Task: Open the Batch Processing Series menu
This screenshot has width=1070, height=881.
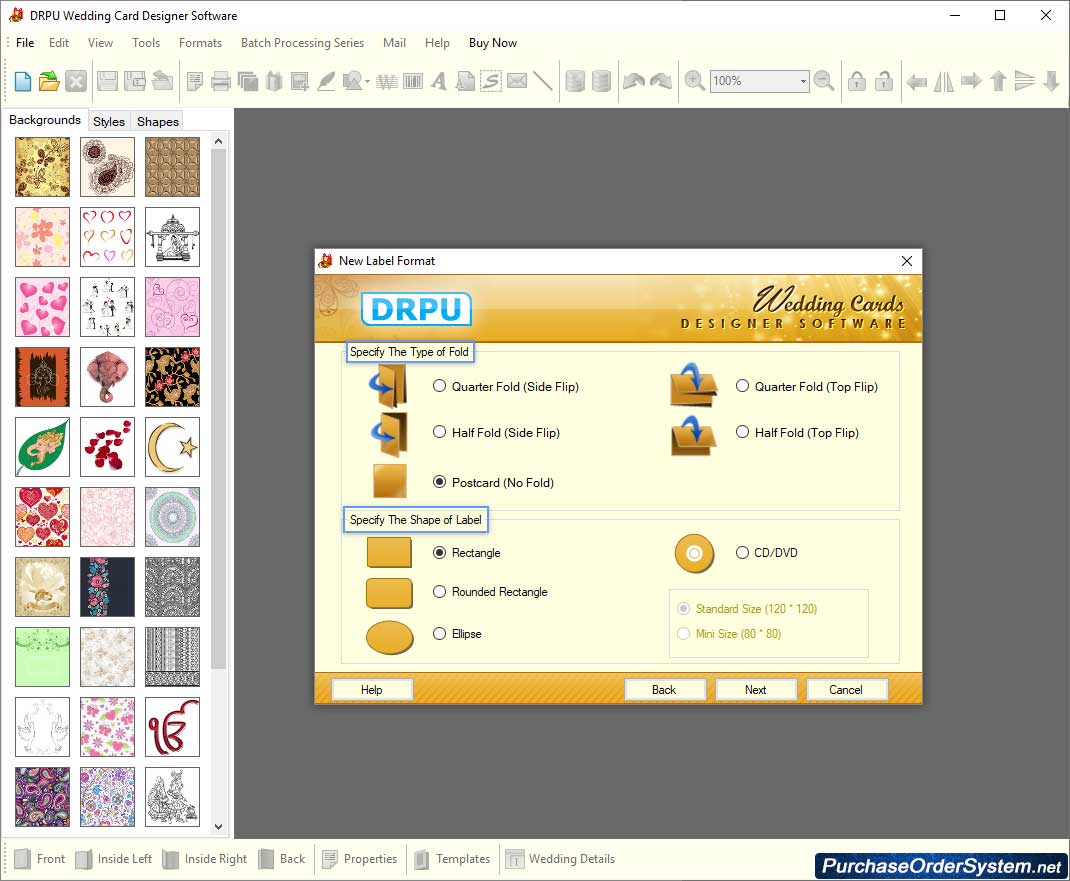Action: [302, 43]
